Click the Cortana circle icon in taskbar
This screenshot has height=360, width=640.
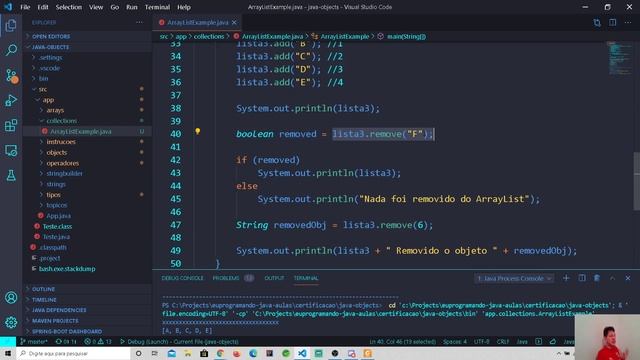pos(138,353)
